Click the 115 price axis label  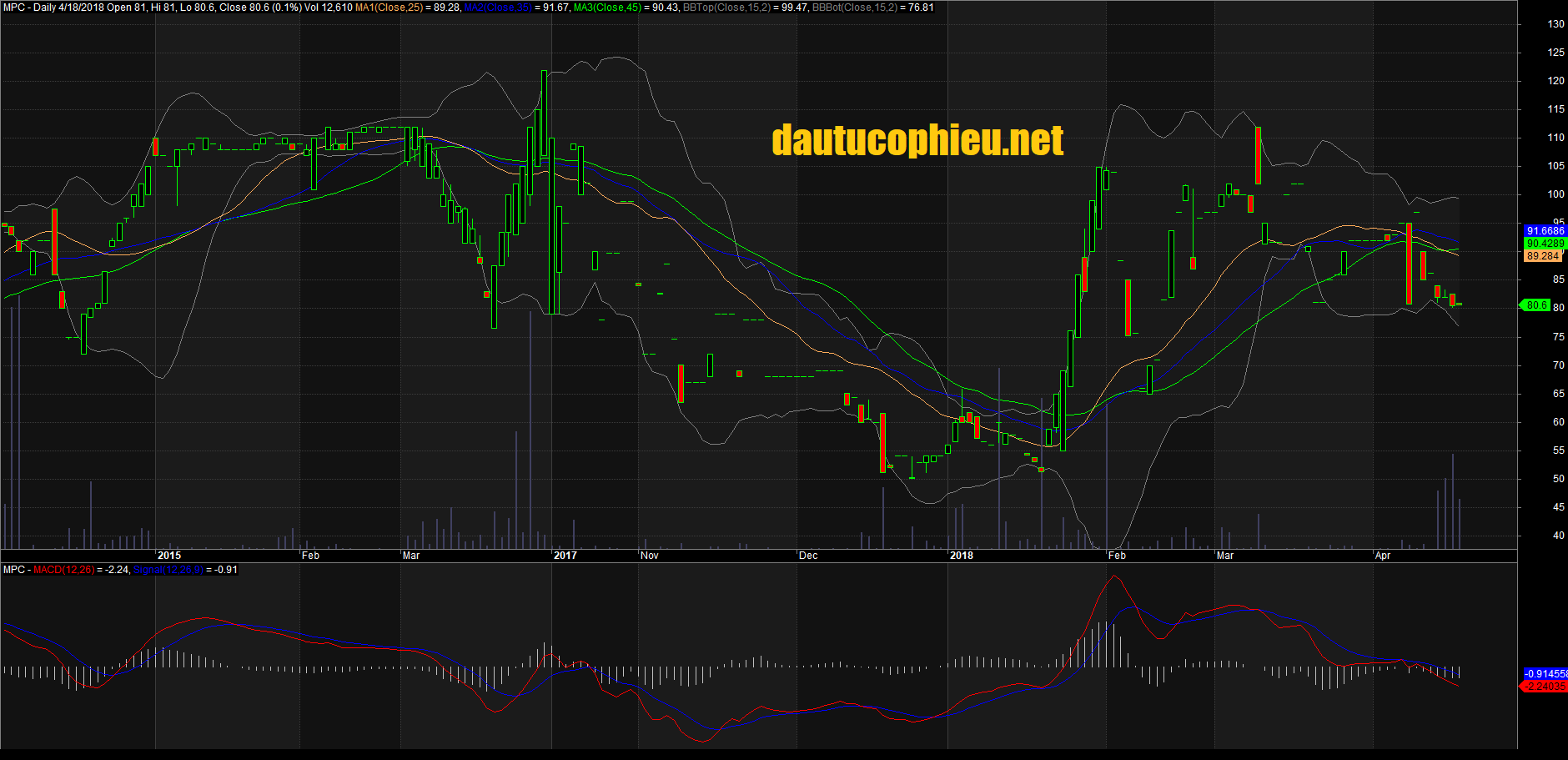pos(1556,109)
